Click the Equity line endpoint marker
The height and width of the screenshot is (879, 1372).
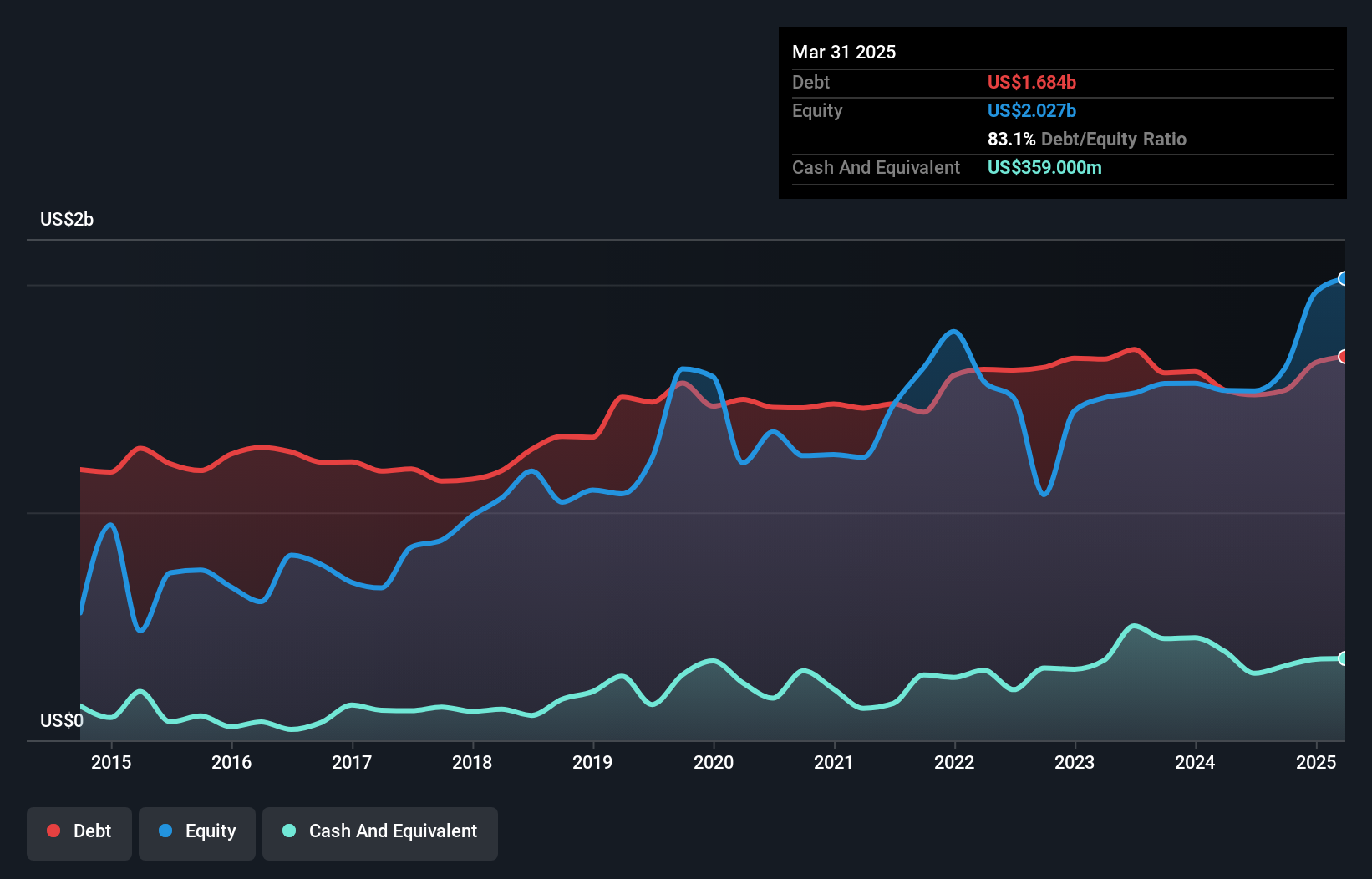pyautogui.click(x=1344, y=278)
